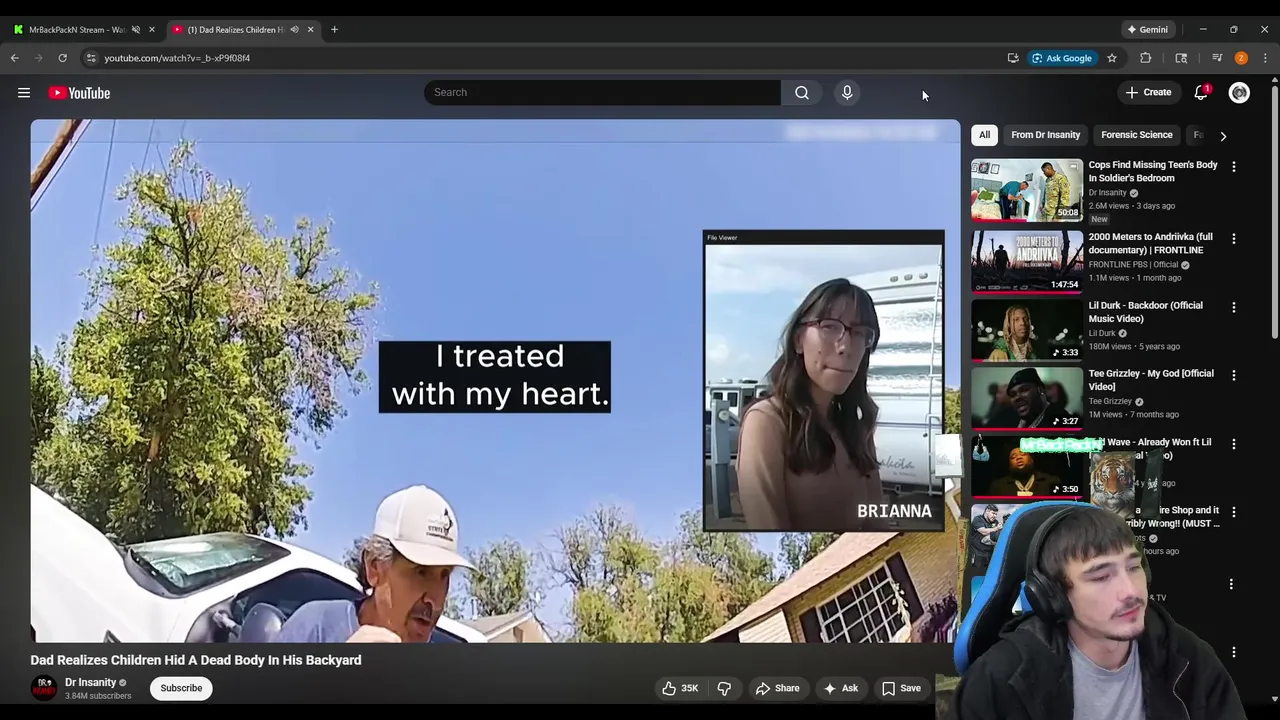View site information icon in address bar
1280x720 pixels.
[x=91, y=58]
